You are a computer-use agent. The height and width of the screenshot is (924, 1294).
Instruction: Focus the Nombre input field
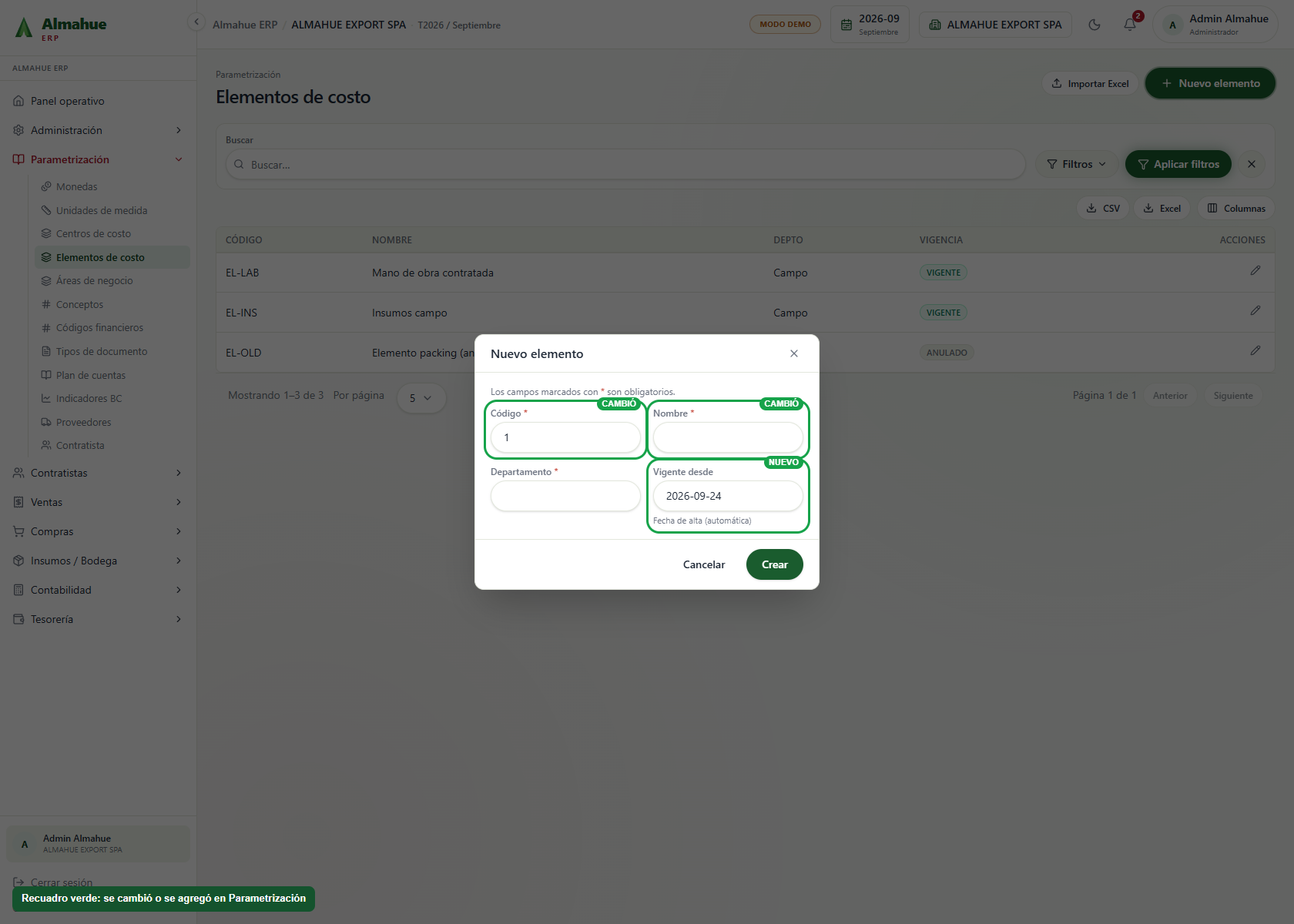(728, 437)
